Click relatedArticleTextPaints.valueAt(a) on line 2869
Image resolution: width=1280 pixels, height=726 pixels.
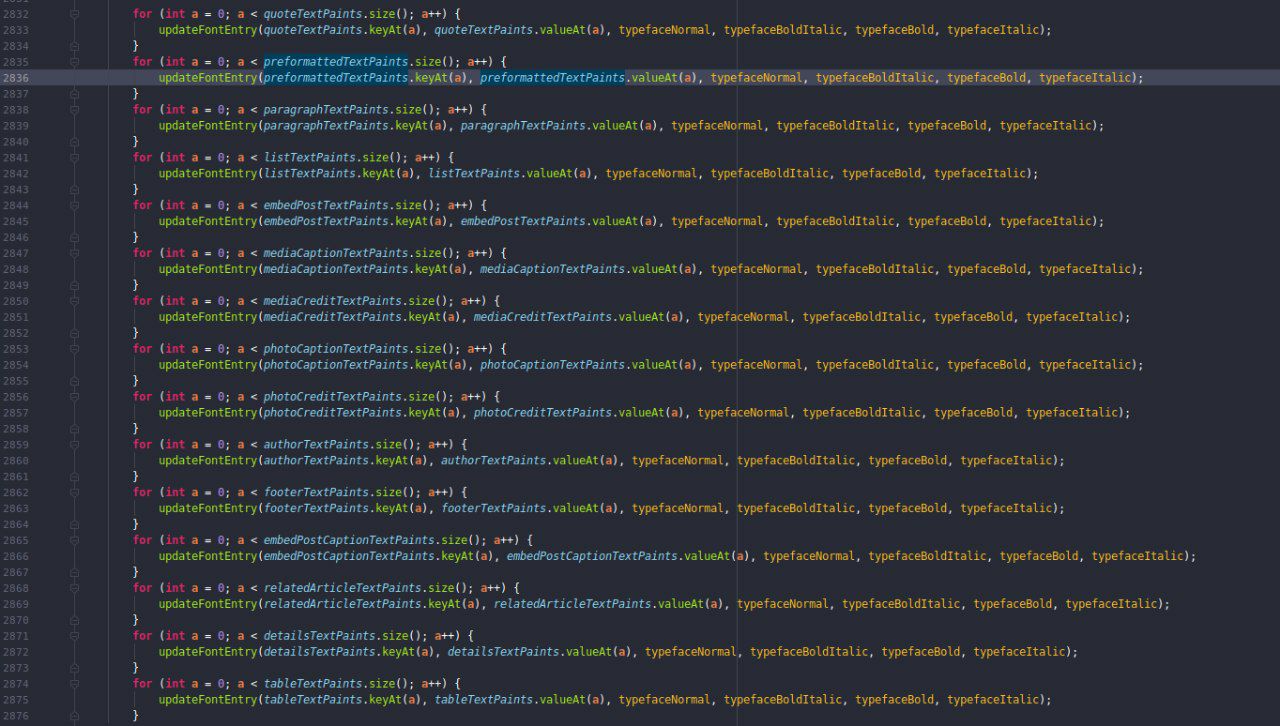[x=608, y=604]
